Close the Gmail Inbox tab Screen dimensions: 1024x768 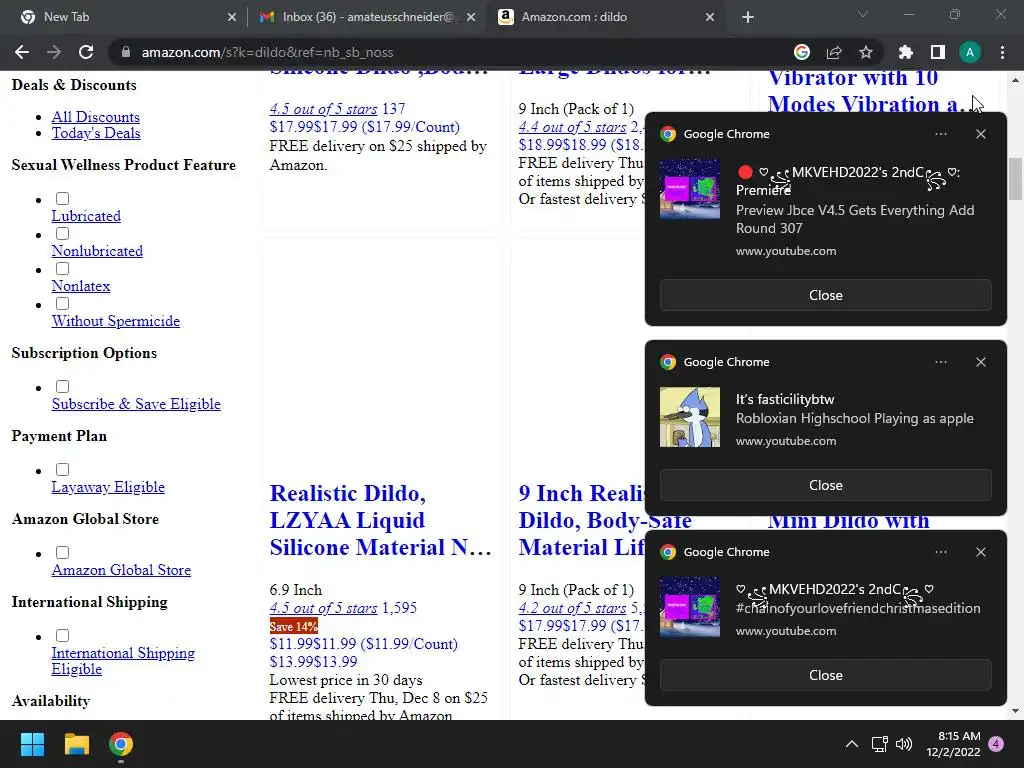471,17
